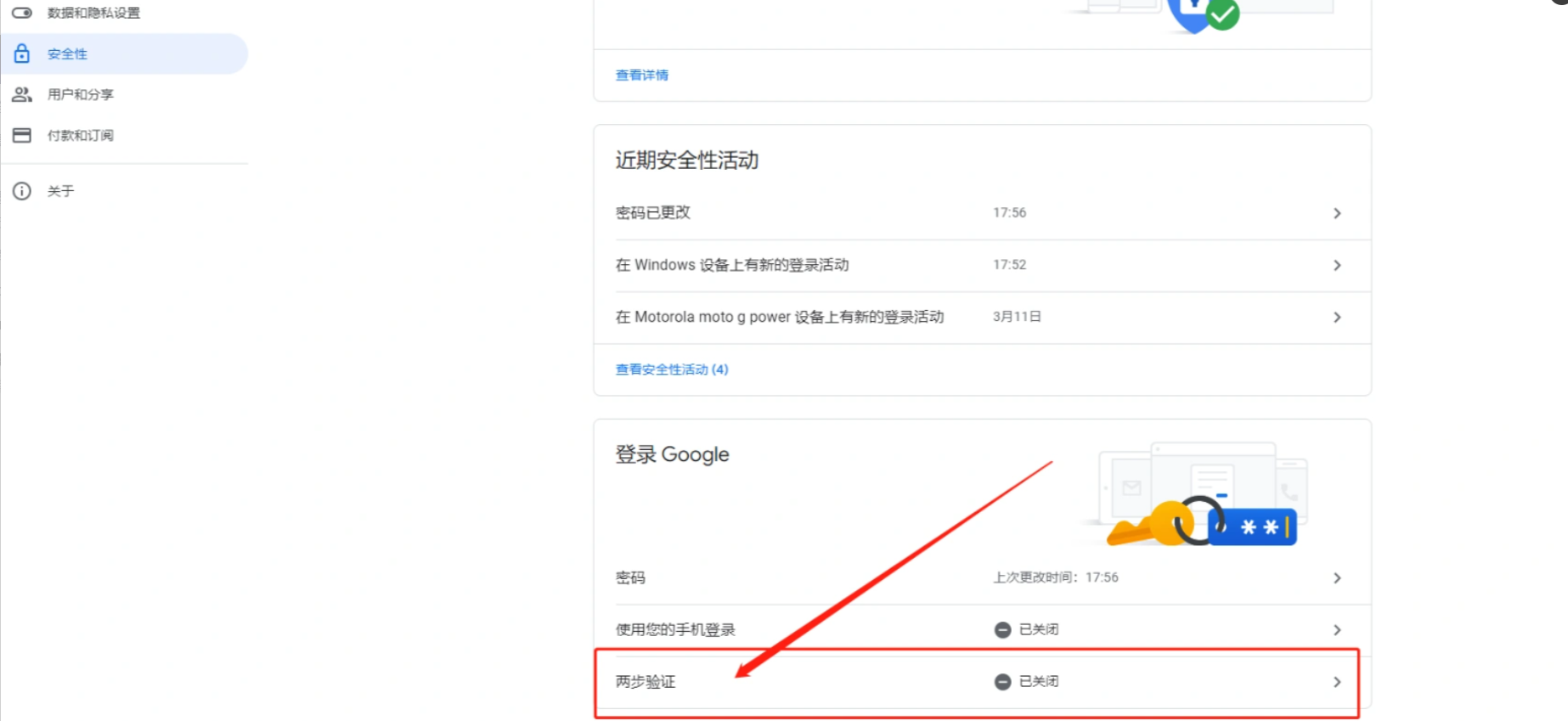Click the 两步验证 row label
This screenshot has width=1568, height=721.
646,682
